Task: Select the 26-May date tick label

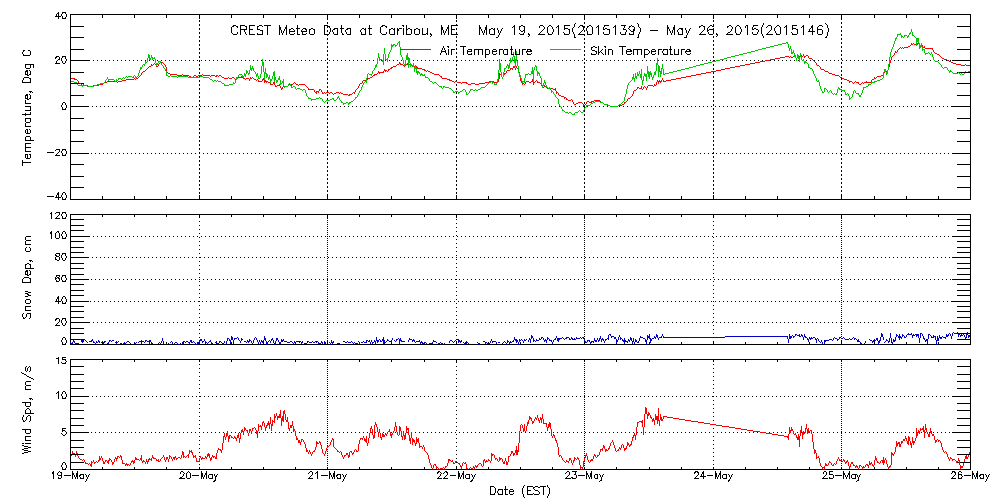Action: 968,477
